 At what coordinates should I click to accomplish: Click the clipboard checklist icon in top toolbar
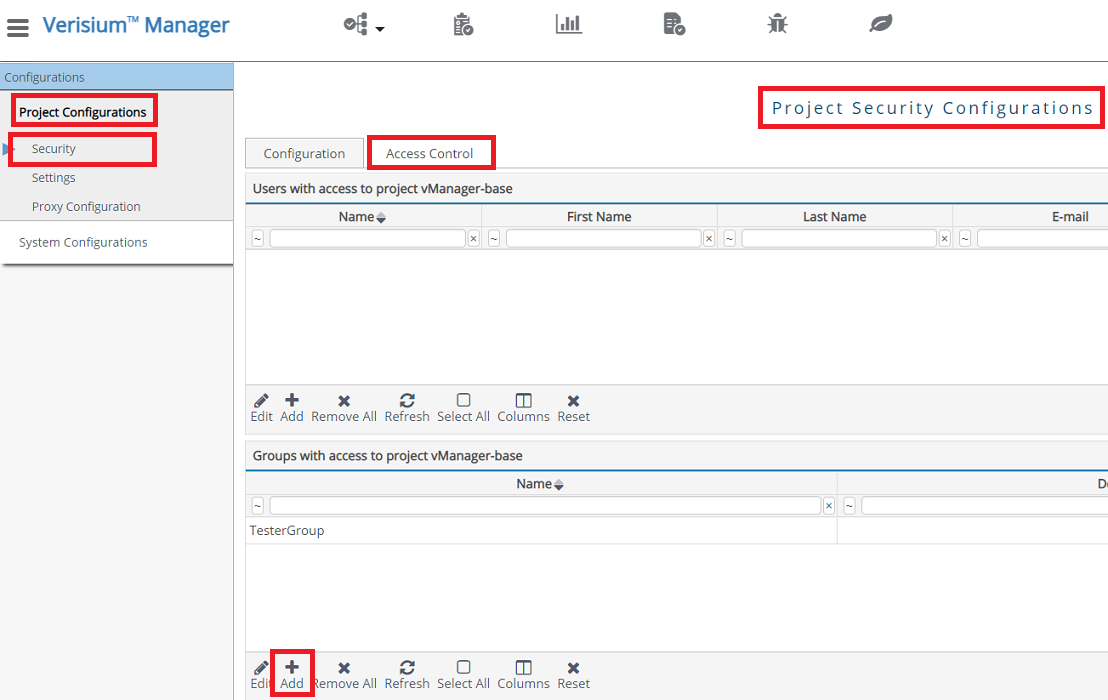[463, 24]
